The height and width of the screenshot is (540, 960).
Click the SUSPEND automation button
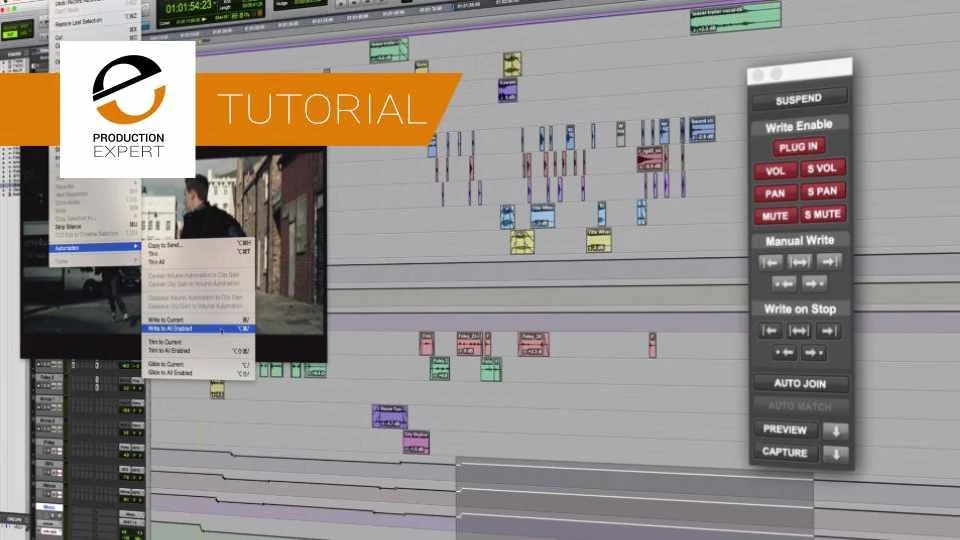coord(799,99)
